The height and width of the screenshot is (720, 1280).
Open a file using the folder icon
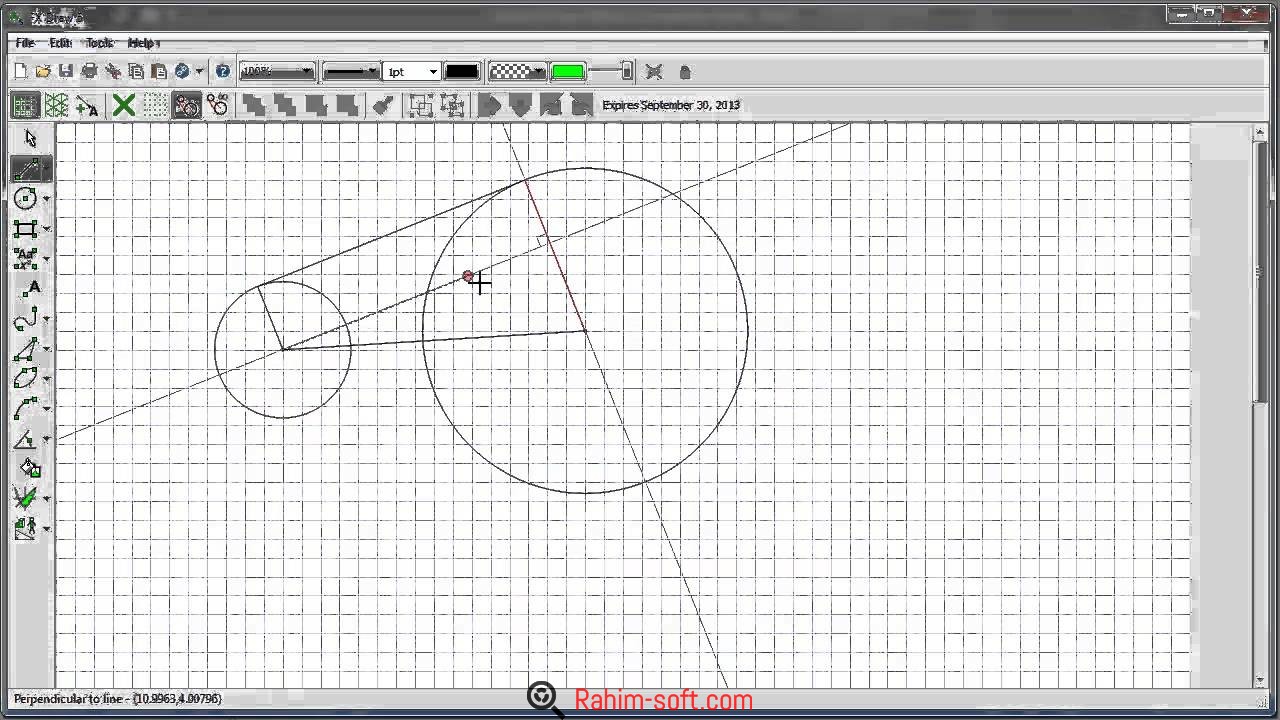coord(43,72)
